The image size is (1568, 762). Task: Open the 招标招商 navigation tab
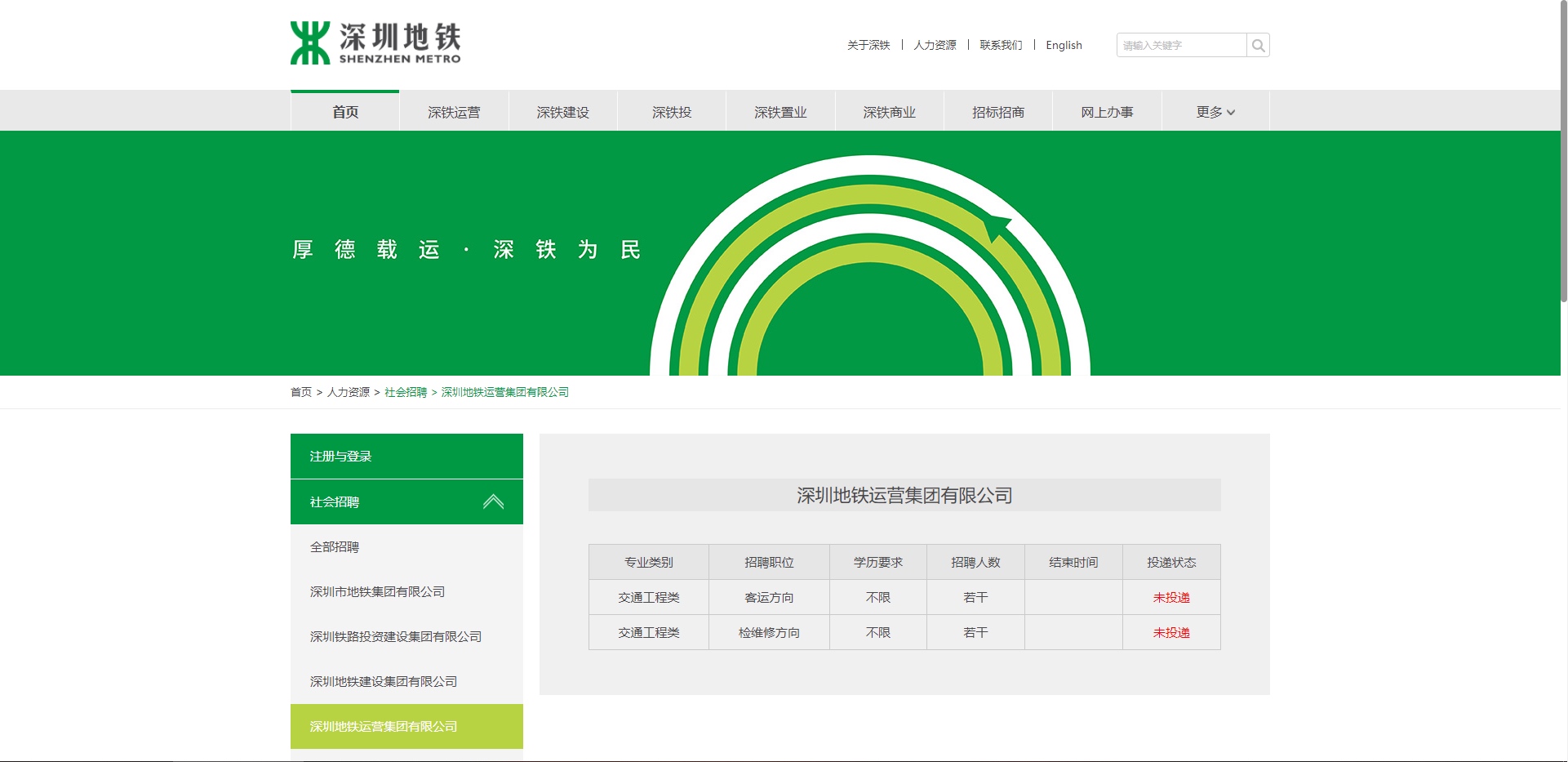pyautogui.click(x=998, y=112)
